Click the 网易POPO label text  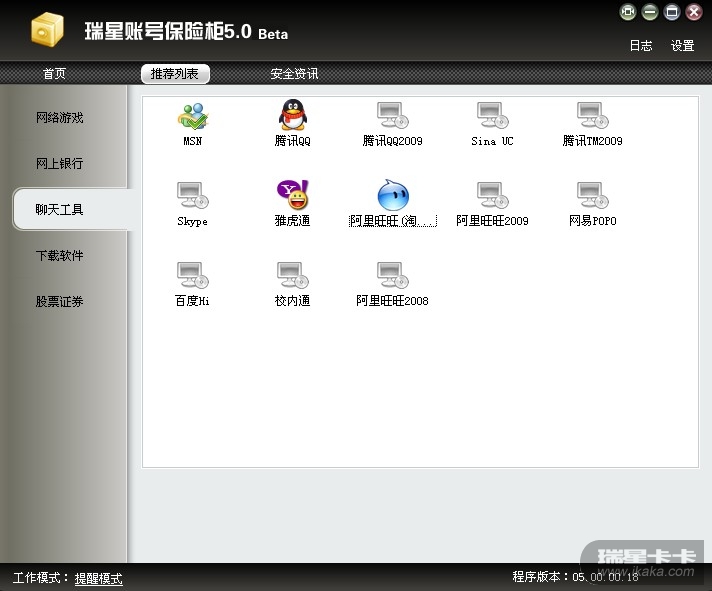593,221
